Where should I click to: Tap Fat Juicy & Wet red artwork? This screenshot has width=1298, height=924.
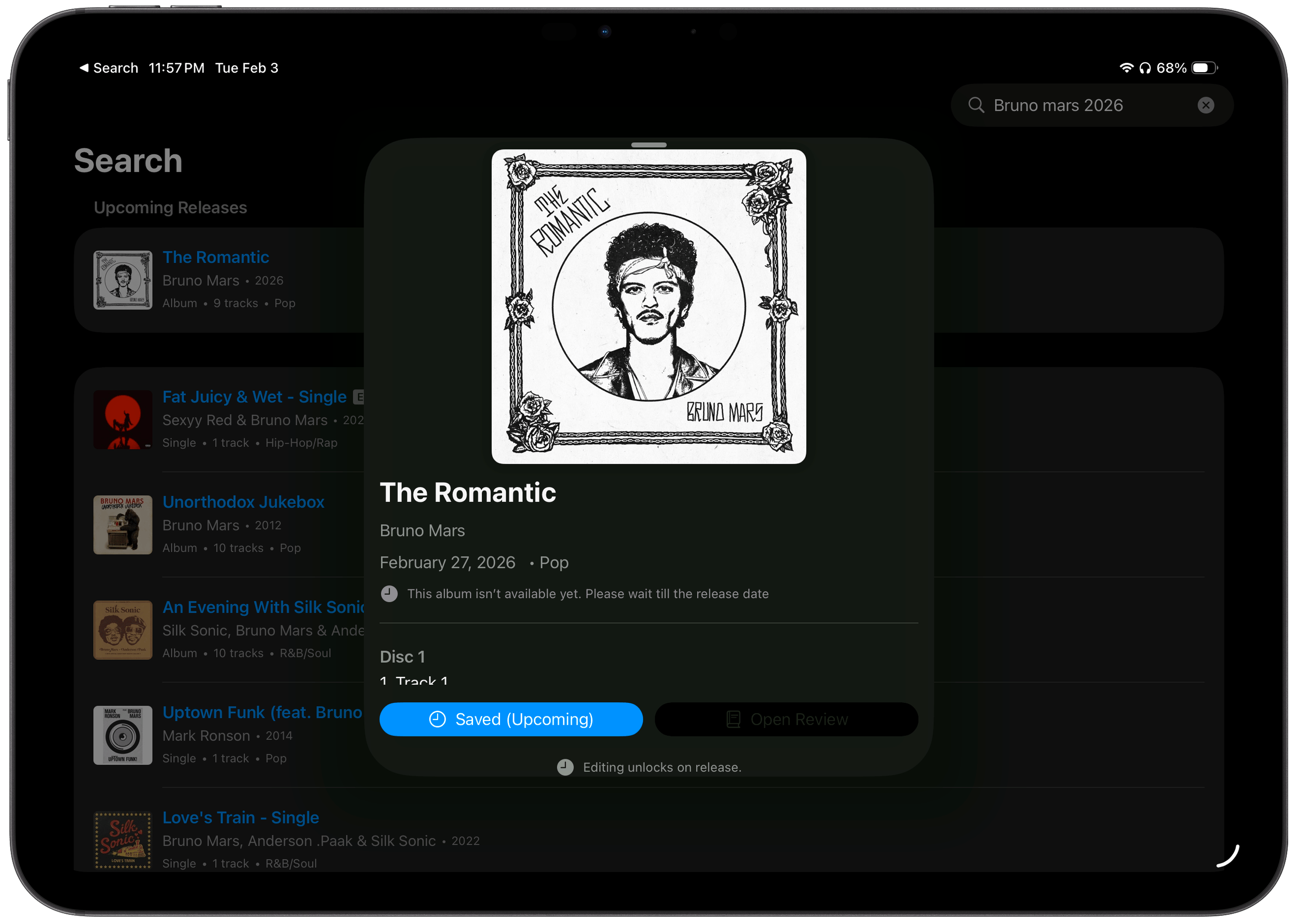(x=123, y=419)
